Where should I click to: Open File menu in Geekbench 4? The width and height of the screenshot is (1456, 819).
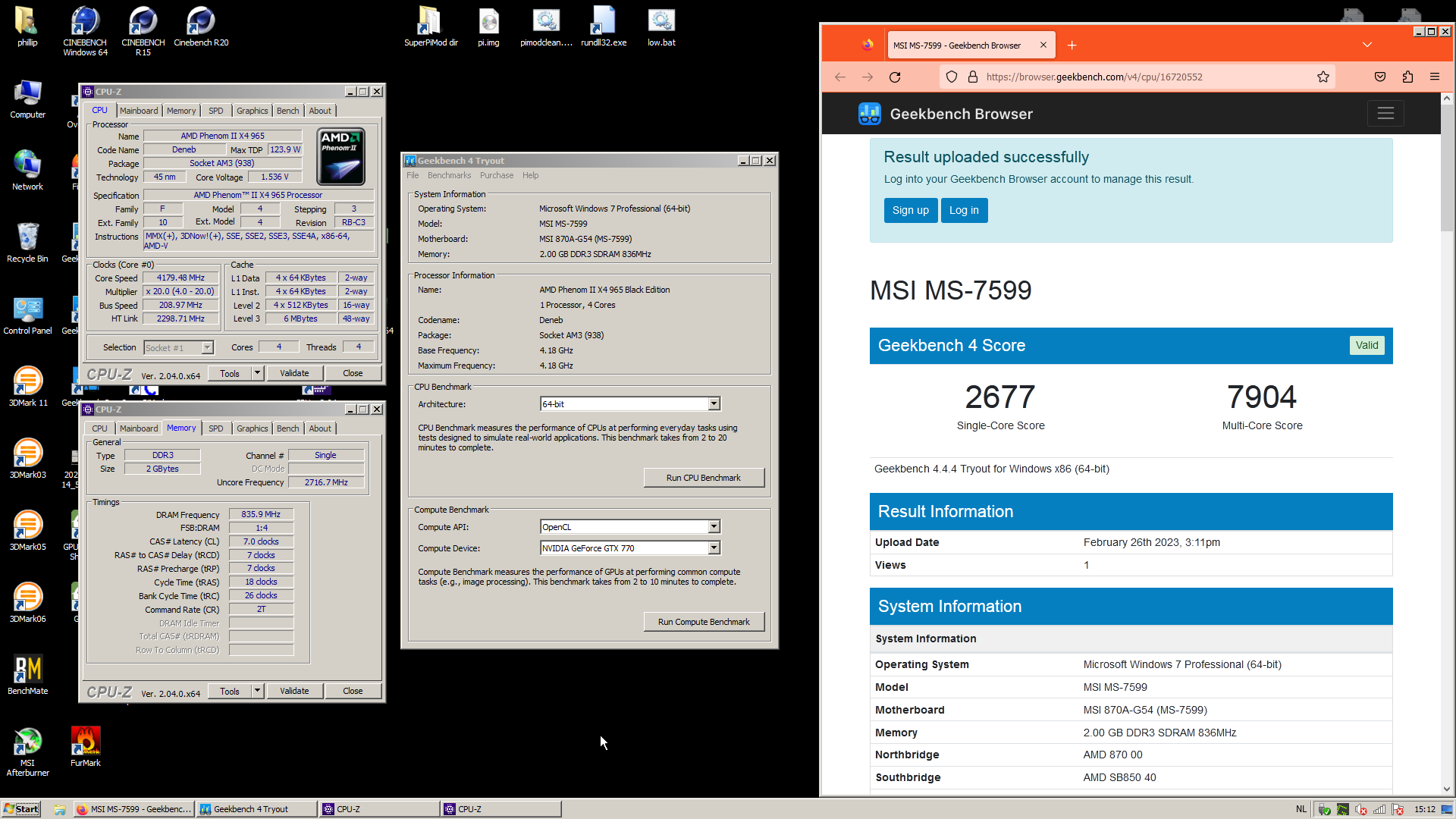tap(413, 175)
